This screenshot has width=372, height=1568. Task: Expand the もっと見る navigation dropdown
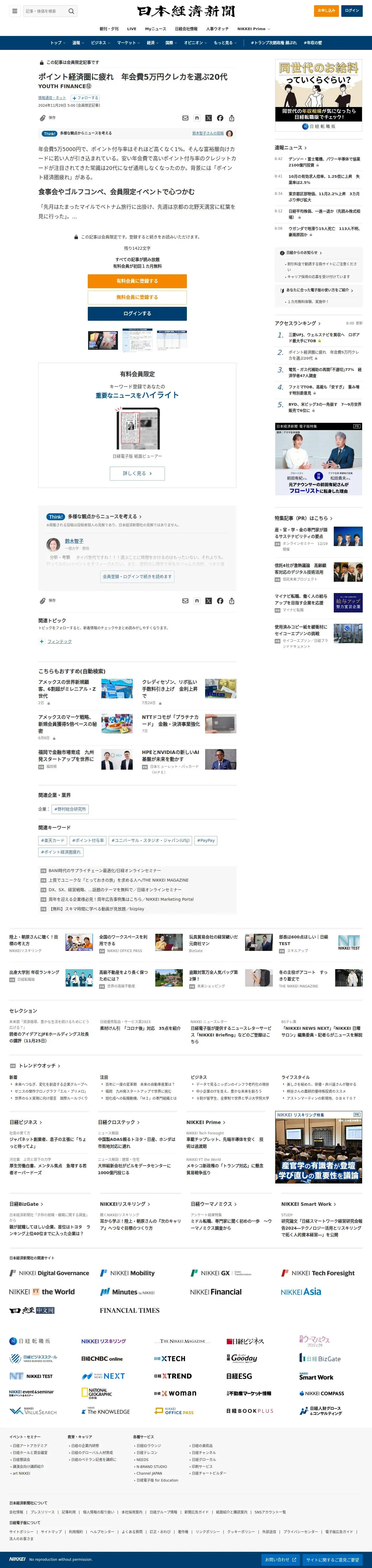click(x=225, y=43)
